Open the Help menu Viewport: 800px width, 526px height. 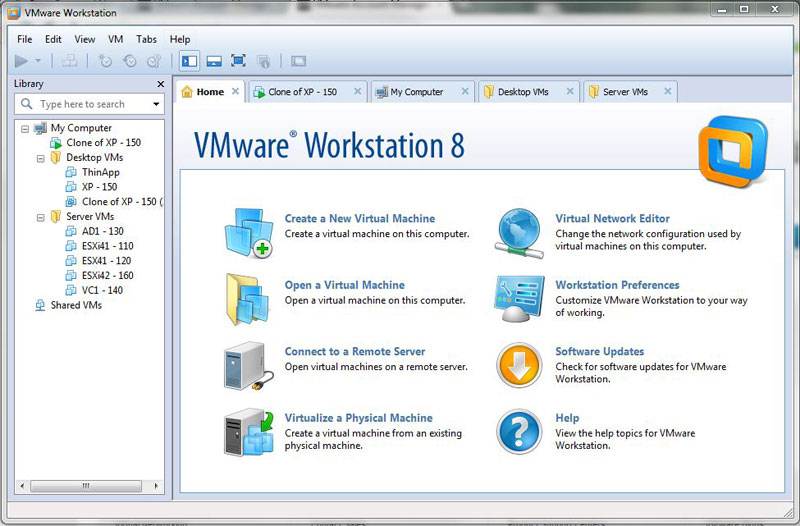pos(180,39)
